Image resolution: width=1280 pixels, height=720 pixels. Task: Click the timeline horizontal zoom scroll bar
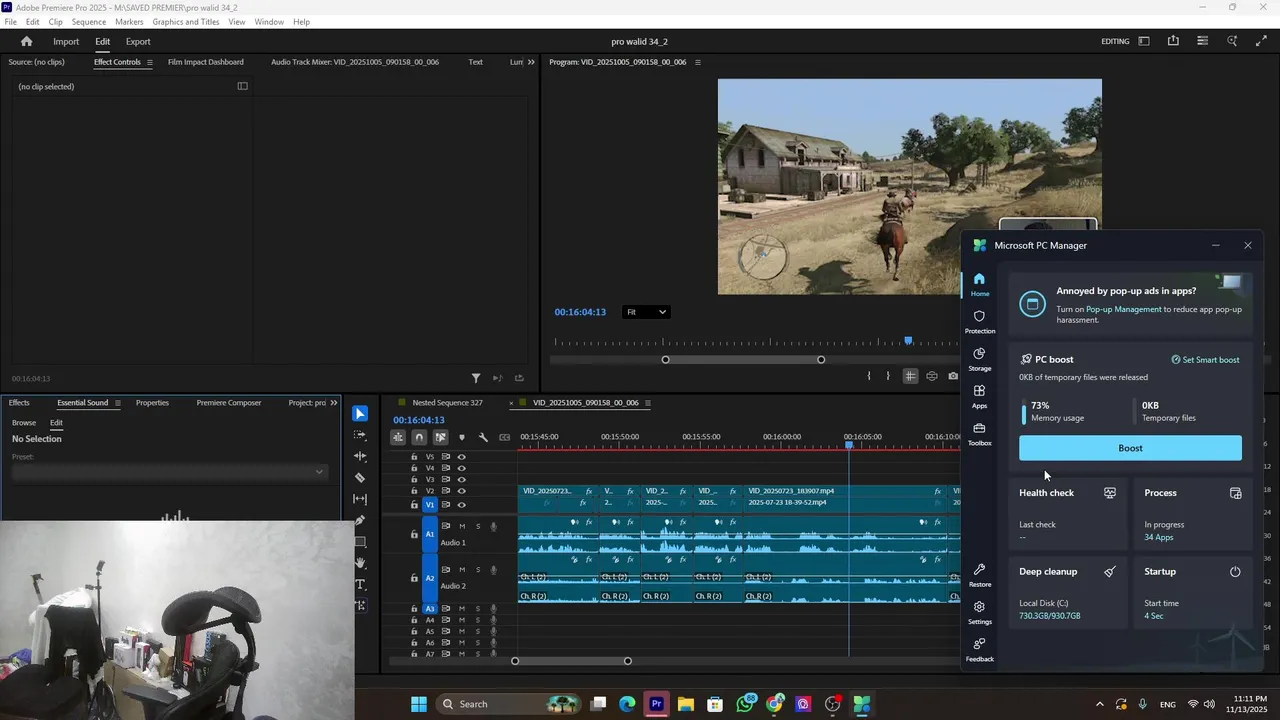pyautogui.click(x=571, y=661)
